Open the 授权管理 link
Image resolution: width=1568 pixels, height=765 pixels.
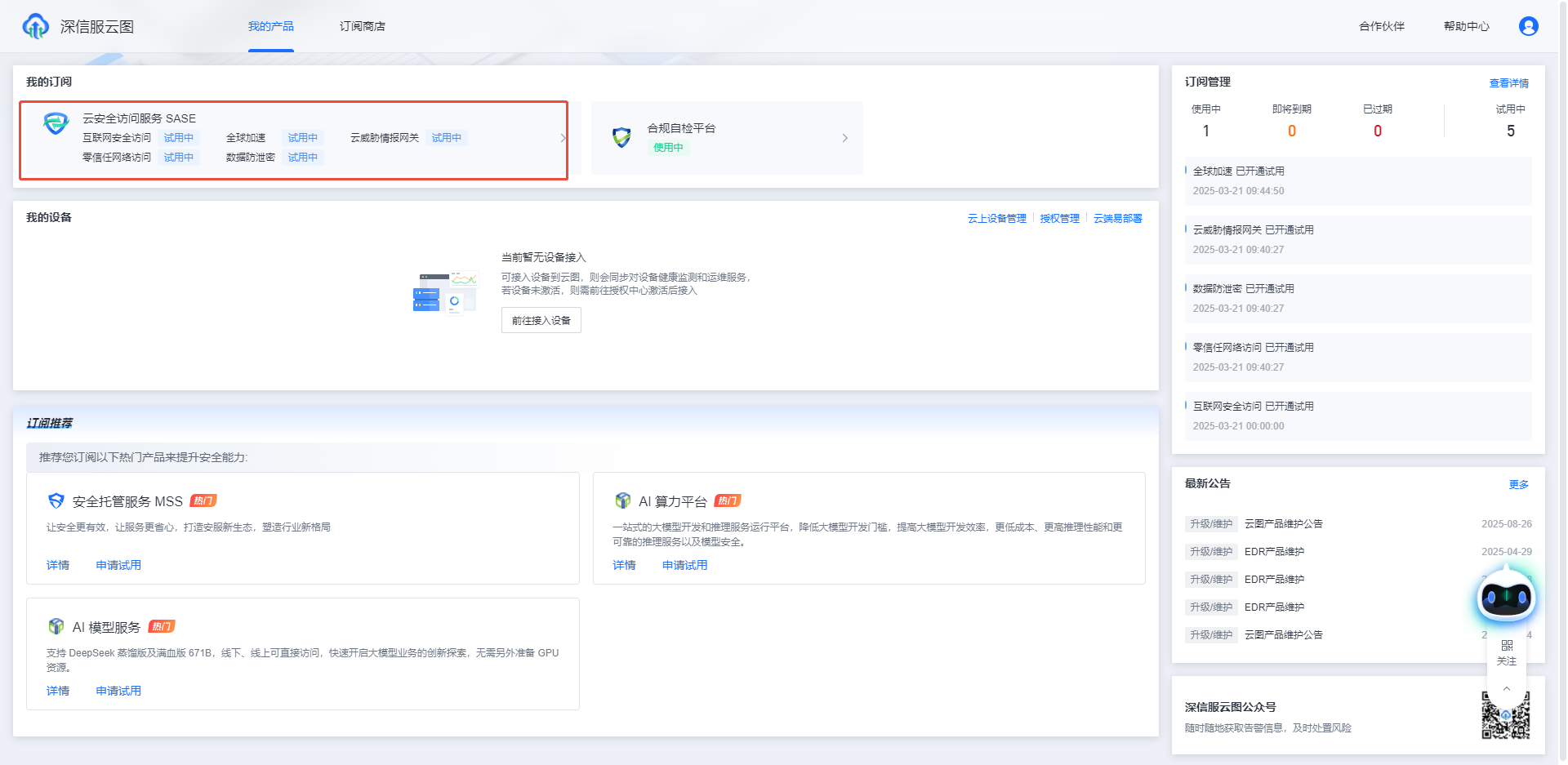click(x=1060, y=219)
